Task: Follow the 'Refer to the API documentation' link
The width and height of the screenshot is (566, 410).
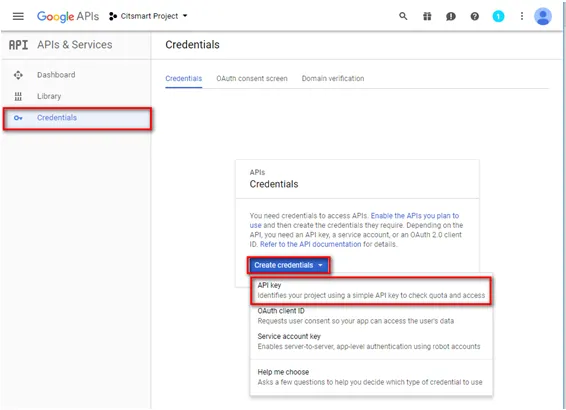Action: (x=310, y=244)
